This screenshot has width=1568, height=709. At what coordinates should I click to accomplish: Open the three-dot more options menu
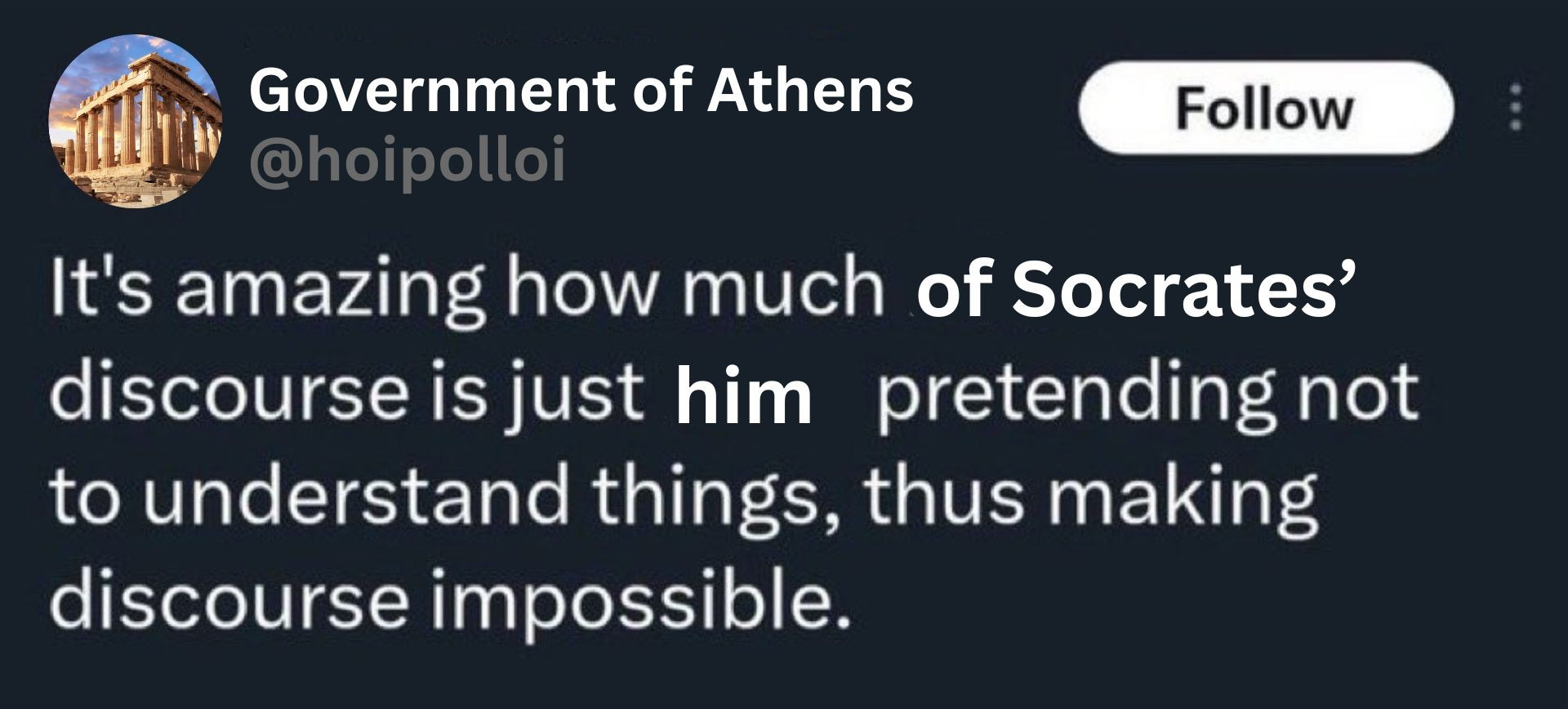click(1515, 106)
